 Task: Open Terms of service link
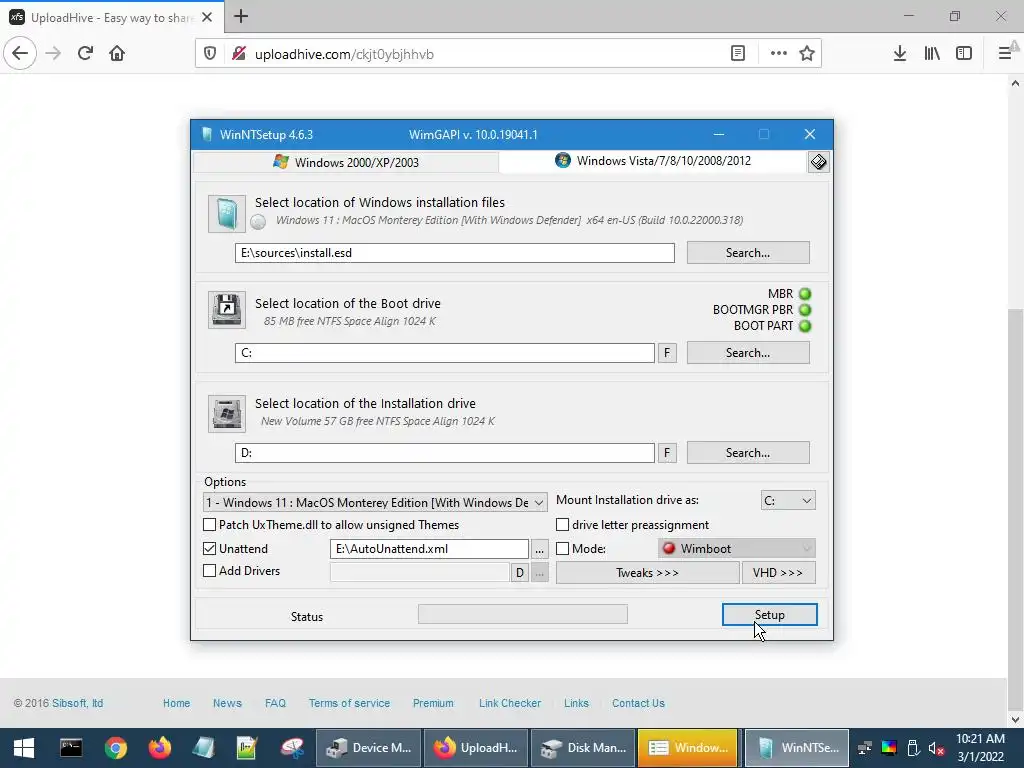coord(349,703)
